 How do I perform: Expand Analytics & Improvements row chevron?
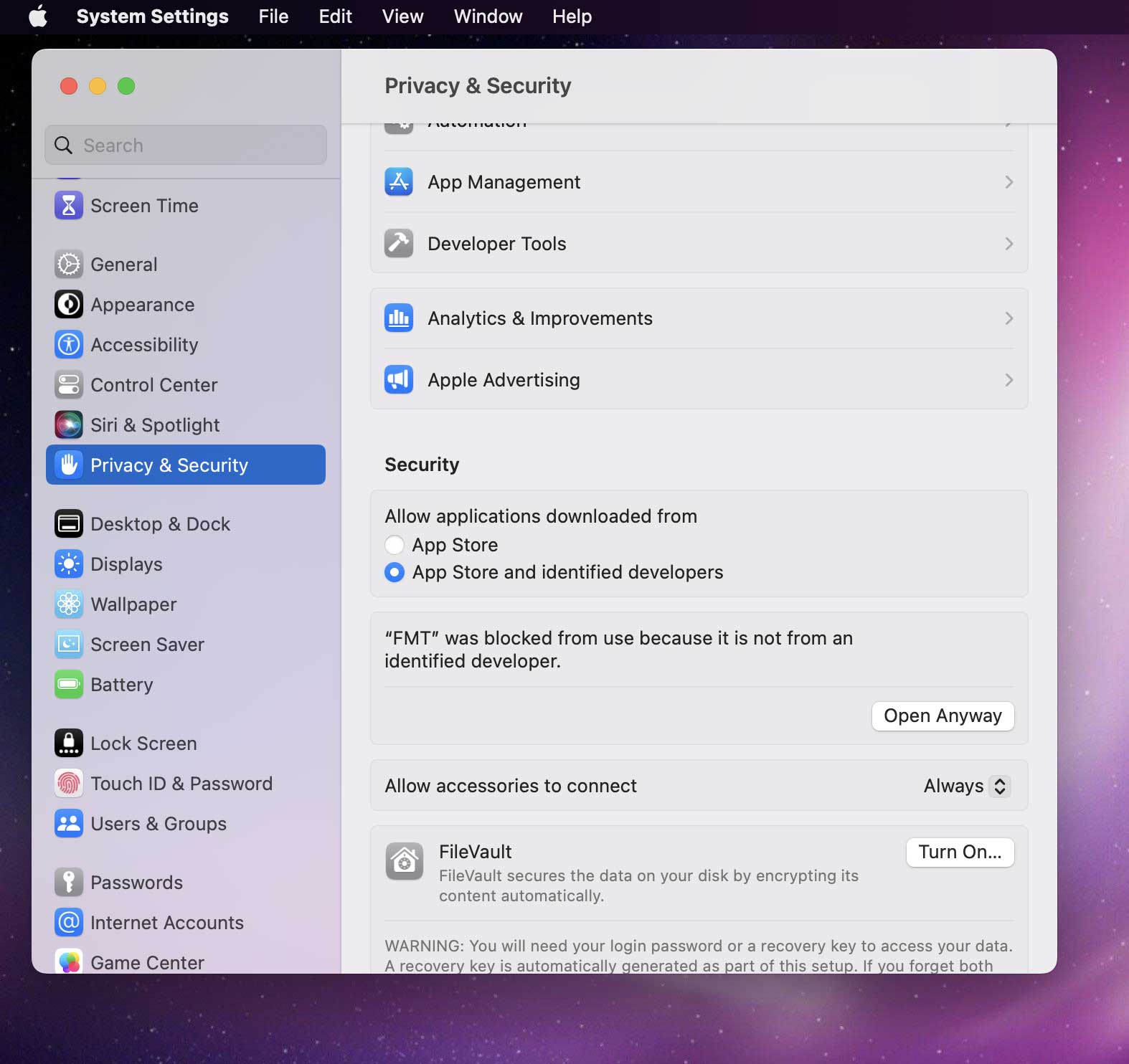point(1008,318)
